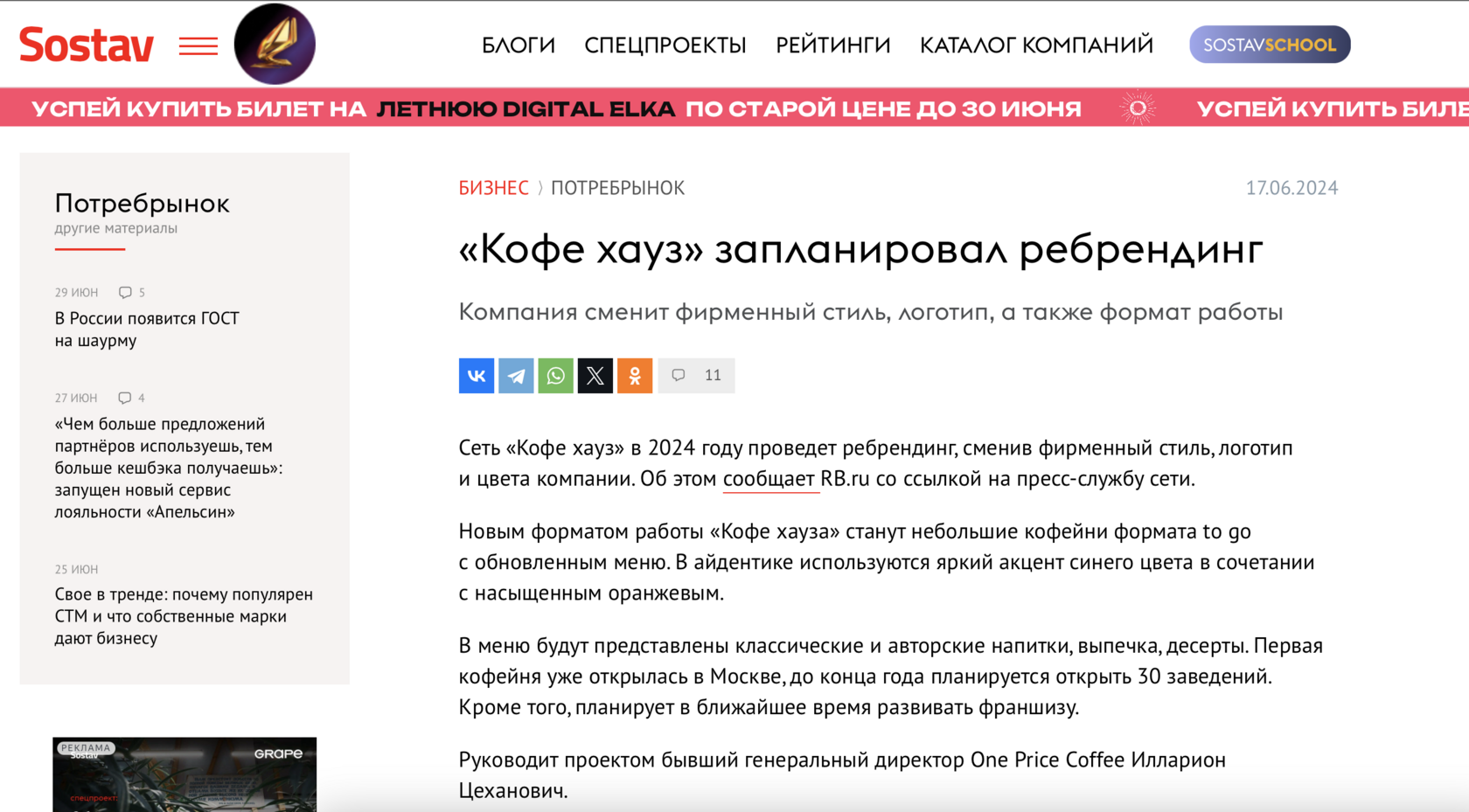Viewport: 1469px width, 812px height.
Task: Share article via VK icon
Action: [x=477, y=376]
